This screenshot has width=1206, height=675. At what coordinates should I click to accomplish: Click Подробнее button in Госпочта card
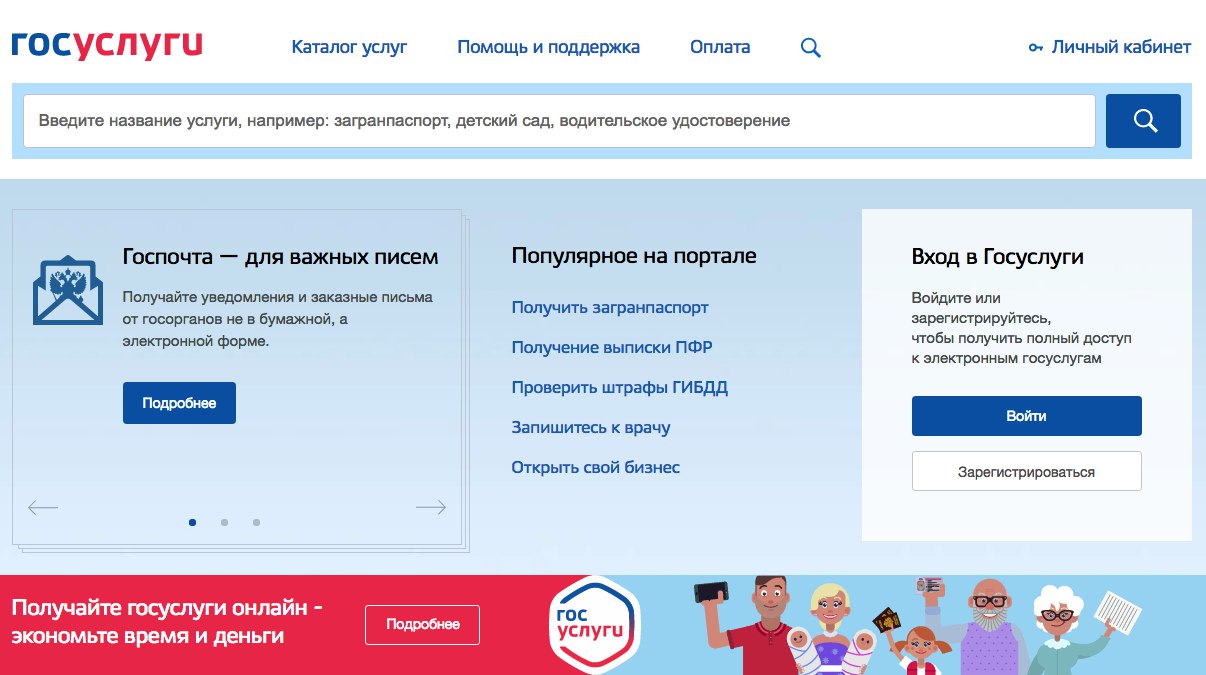coord(179,403)
